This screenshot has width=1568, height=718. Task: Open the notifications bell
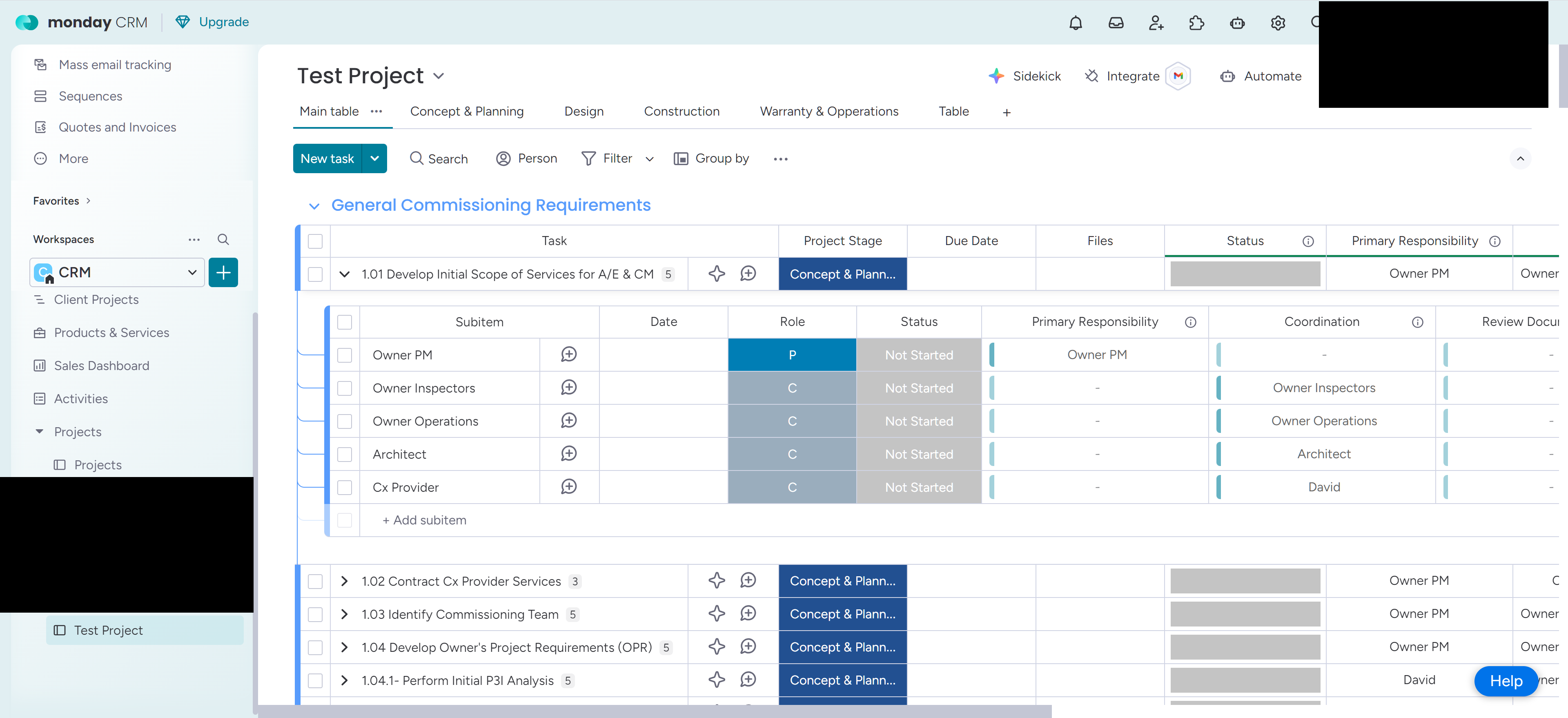pos(1076,23)
